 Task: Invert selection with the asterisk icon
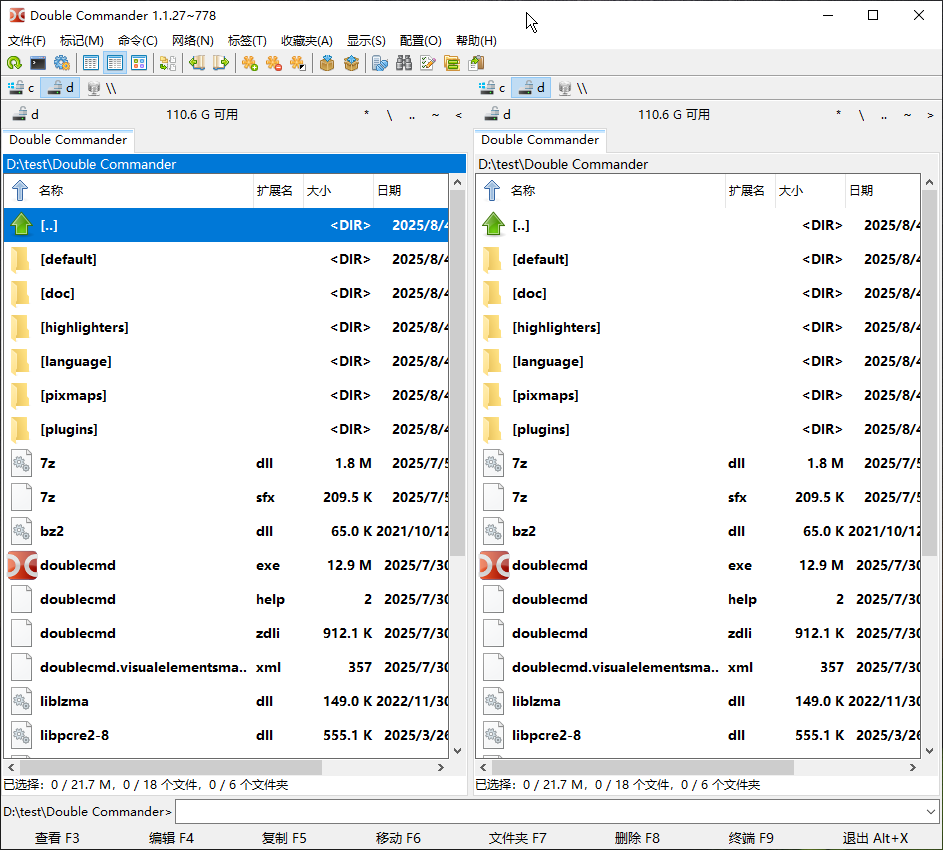pos(298,63)
